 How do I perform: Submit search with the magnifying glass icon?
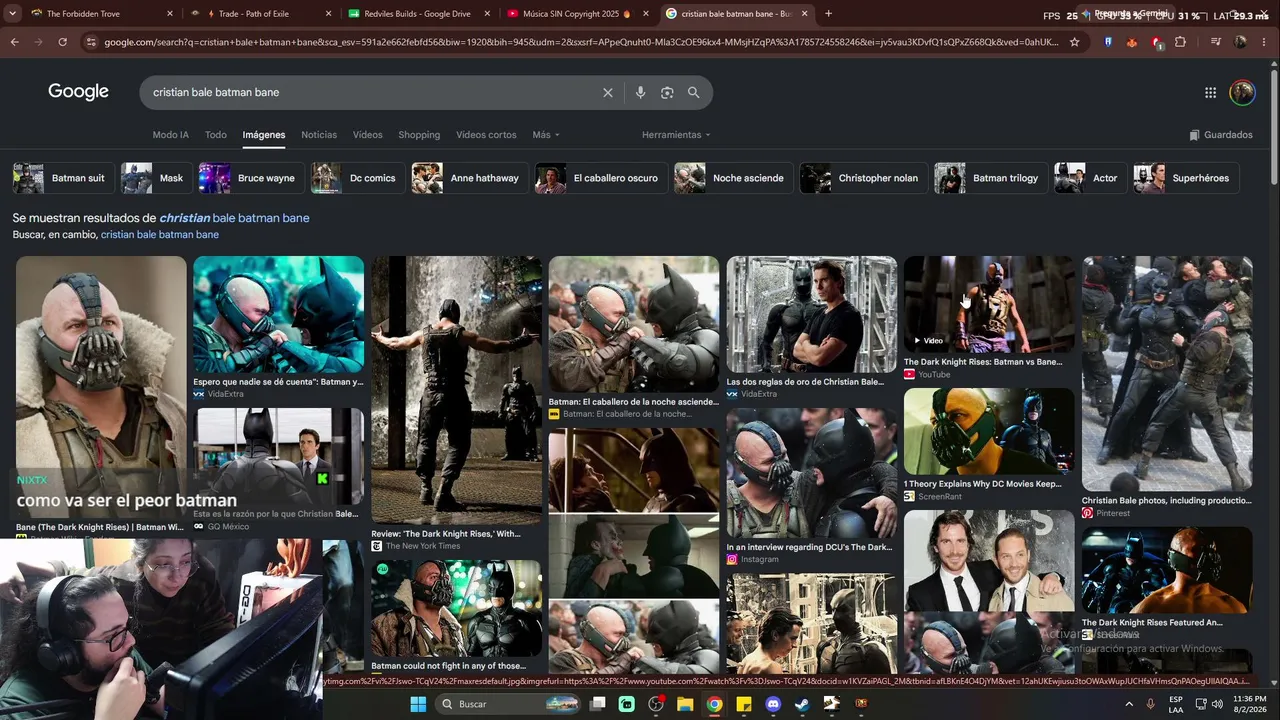coord(693,93)
